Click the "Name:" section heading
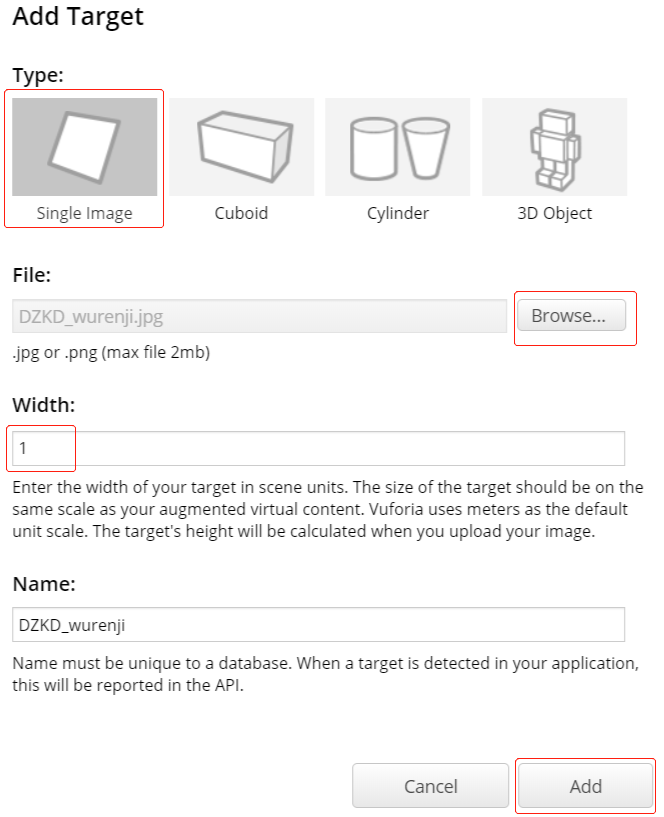This screenshot has height=817, width=664. 44,583
